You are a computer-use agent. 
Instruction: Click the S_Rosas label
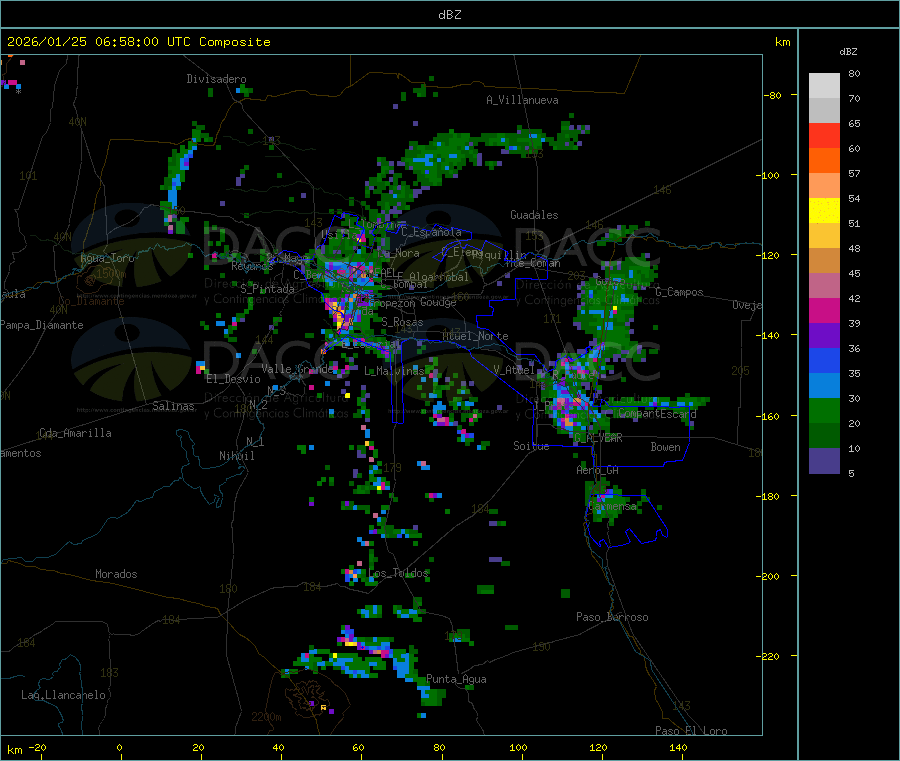pos(402,322)
